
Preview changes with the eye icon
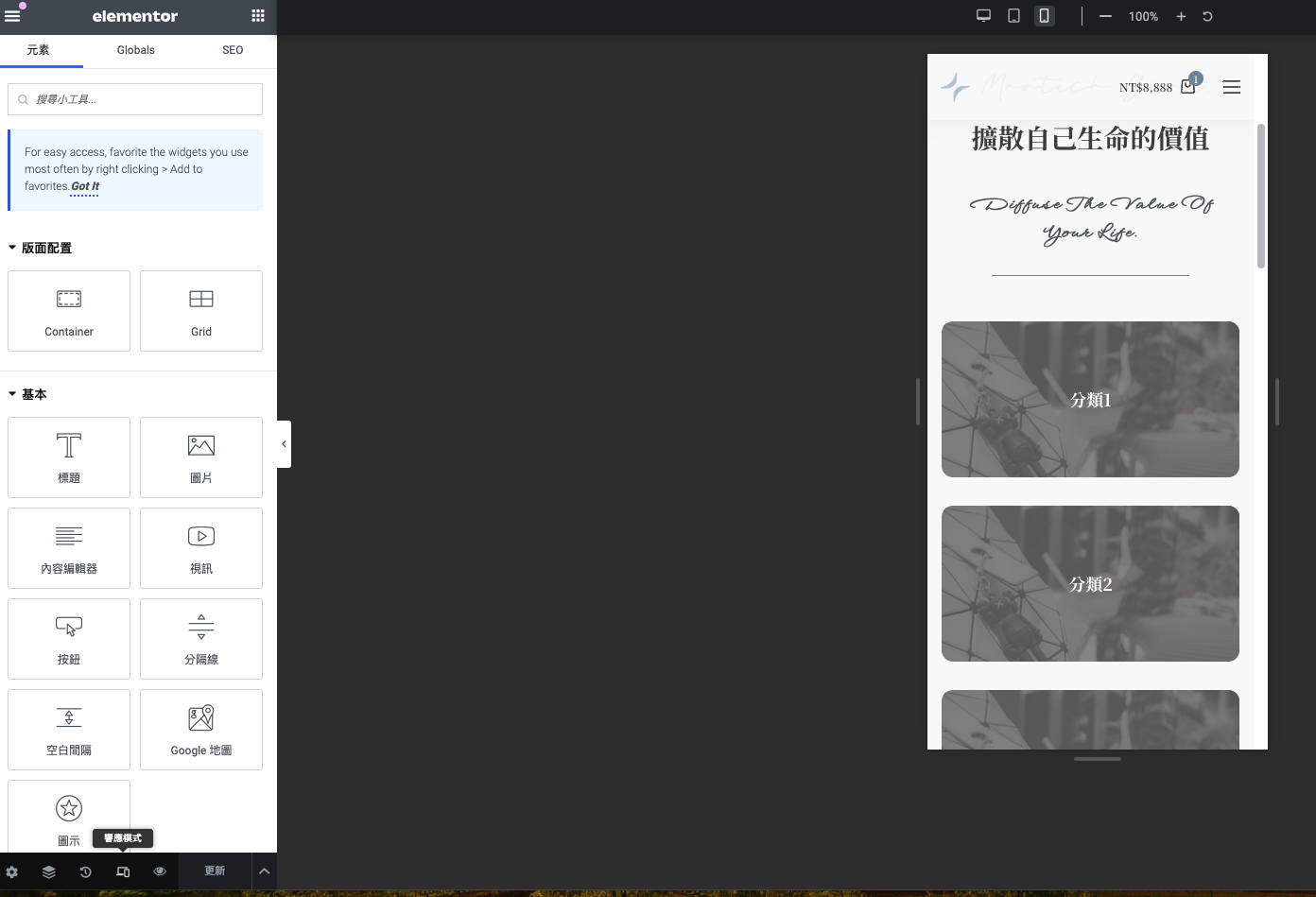coord(160,871)
